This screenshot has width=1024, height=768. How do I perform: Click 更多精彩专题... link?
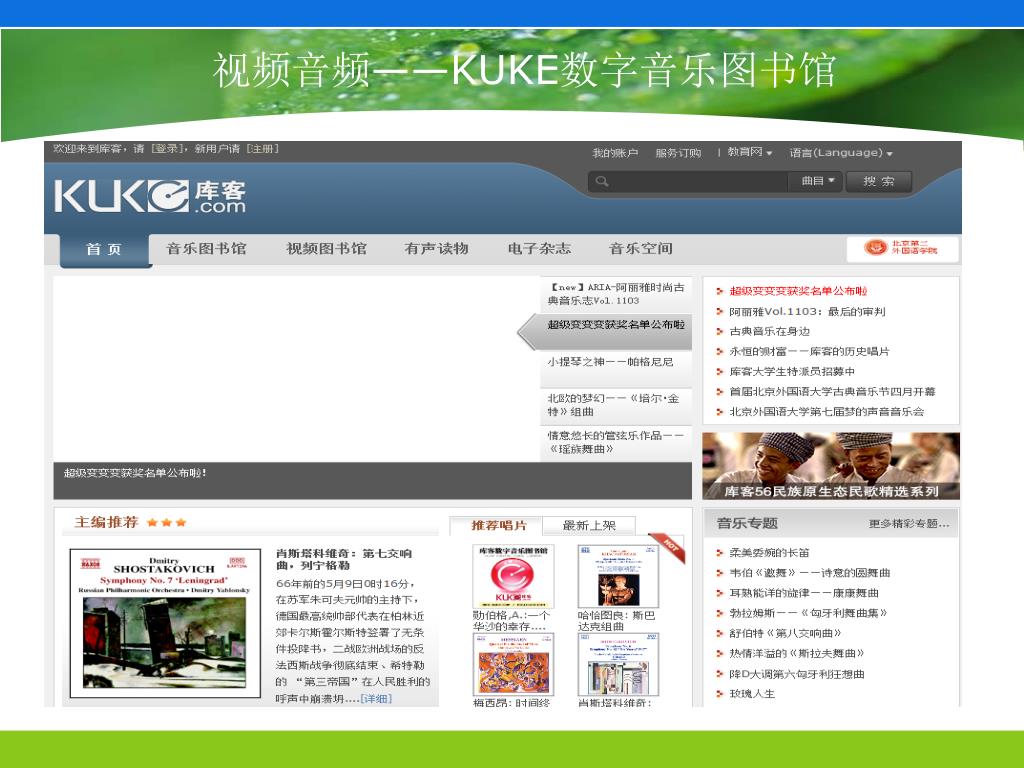[908, 524]
